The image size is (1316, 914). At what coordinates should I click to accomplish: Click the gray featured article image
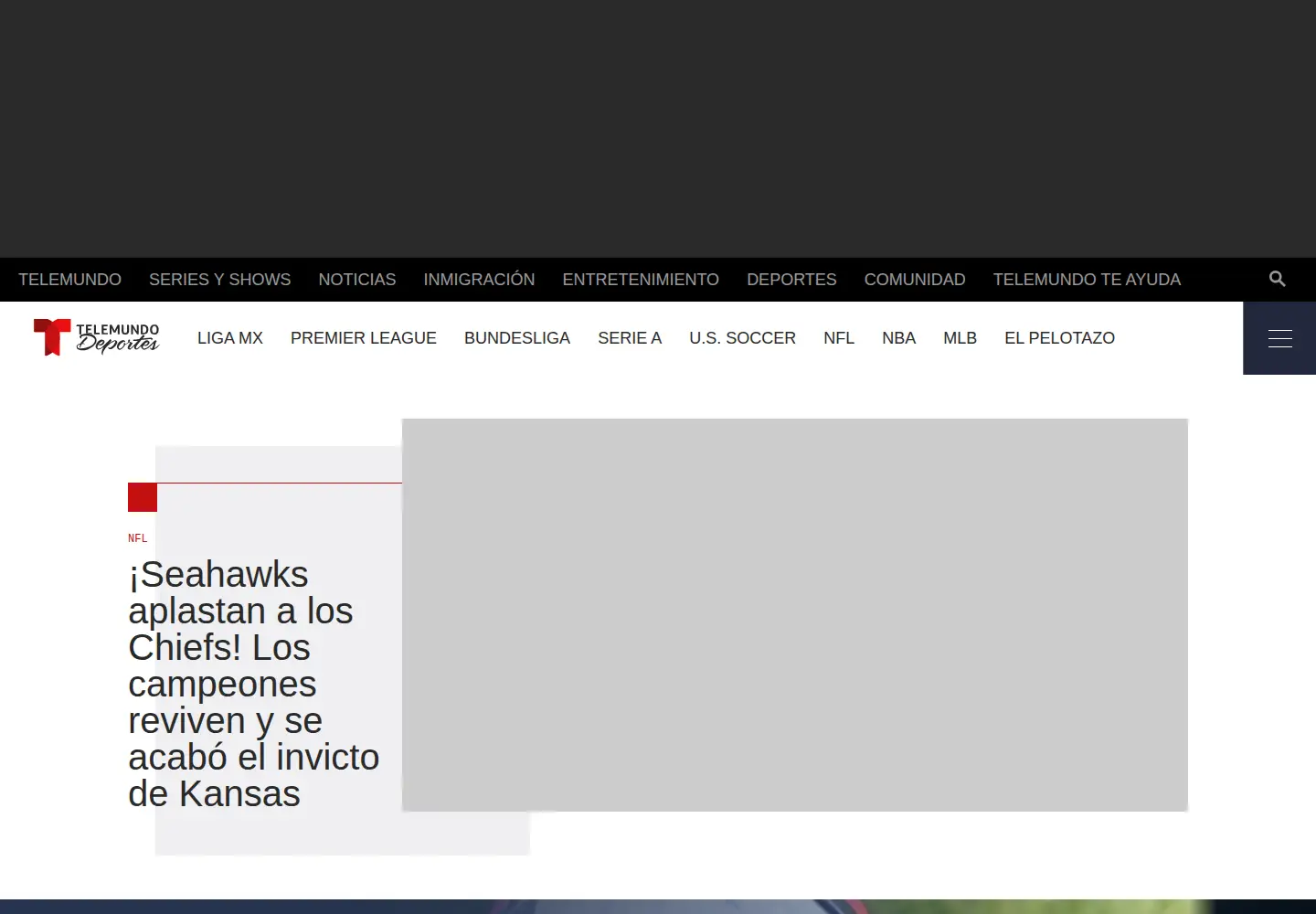tap(795, 615)
